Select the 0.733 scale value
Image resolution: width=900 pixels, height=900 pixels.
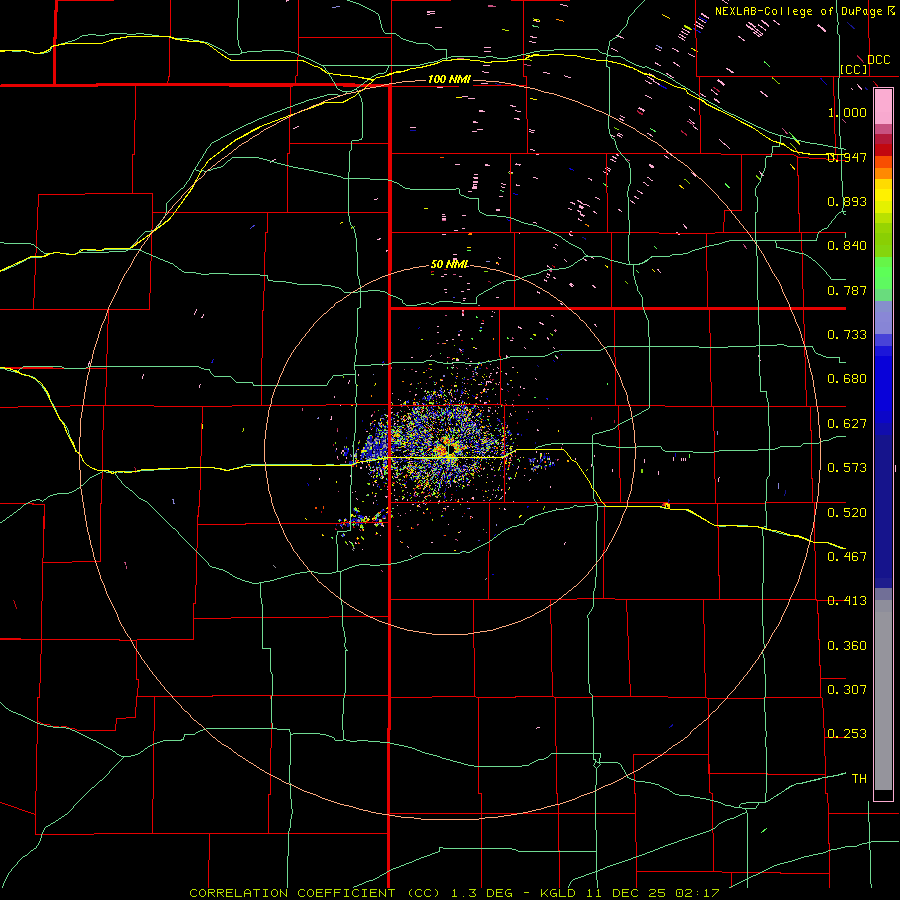[x=847, y=335]
